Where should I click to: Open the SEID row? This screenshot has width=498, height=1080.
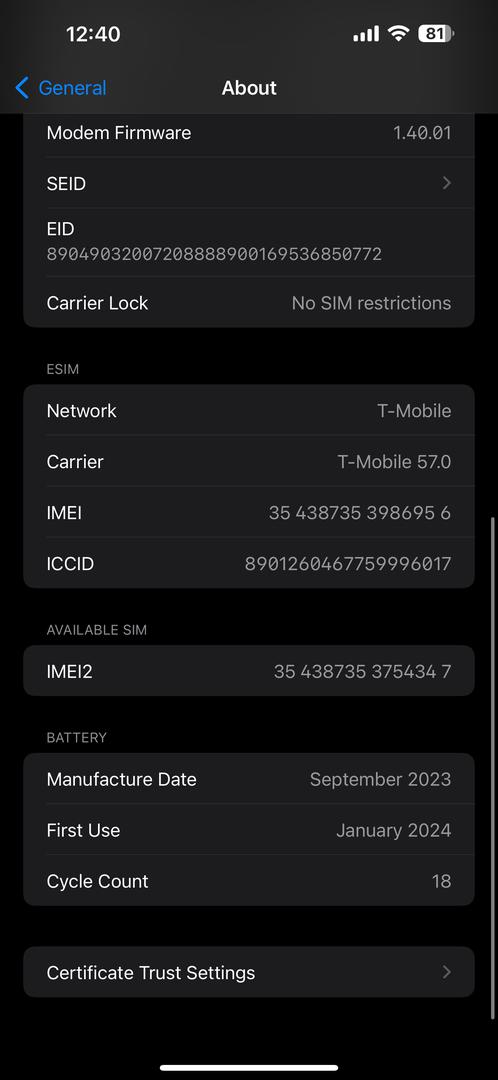(249, 183)
